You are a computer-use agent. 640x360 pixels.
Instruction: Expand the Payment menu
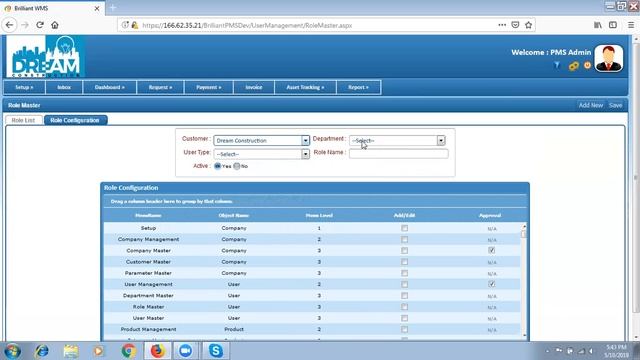click(x=209, y=87)
